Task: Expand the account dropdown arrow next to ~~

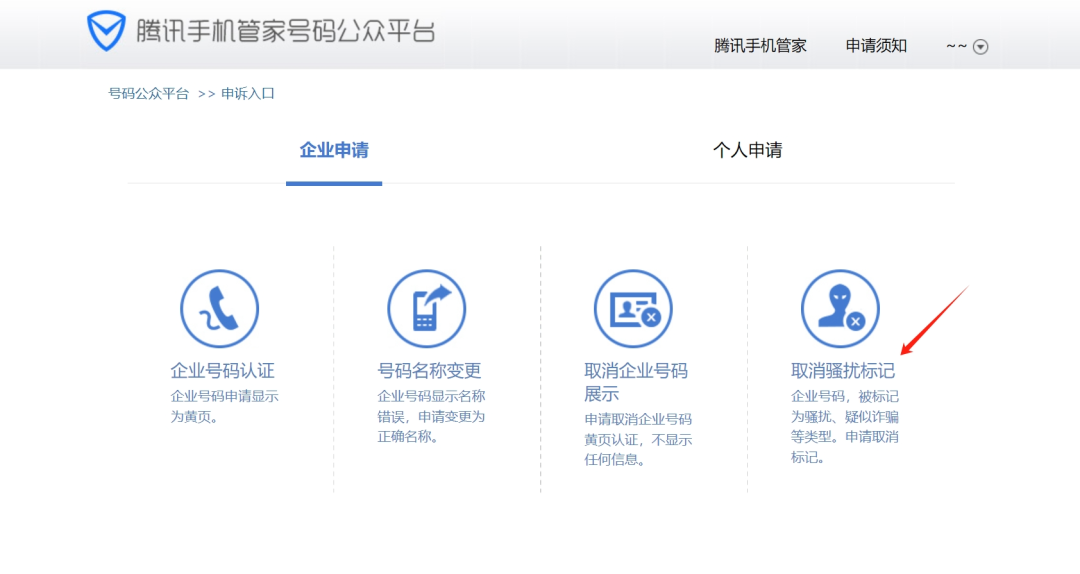Action: [x=980, y=47]
